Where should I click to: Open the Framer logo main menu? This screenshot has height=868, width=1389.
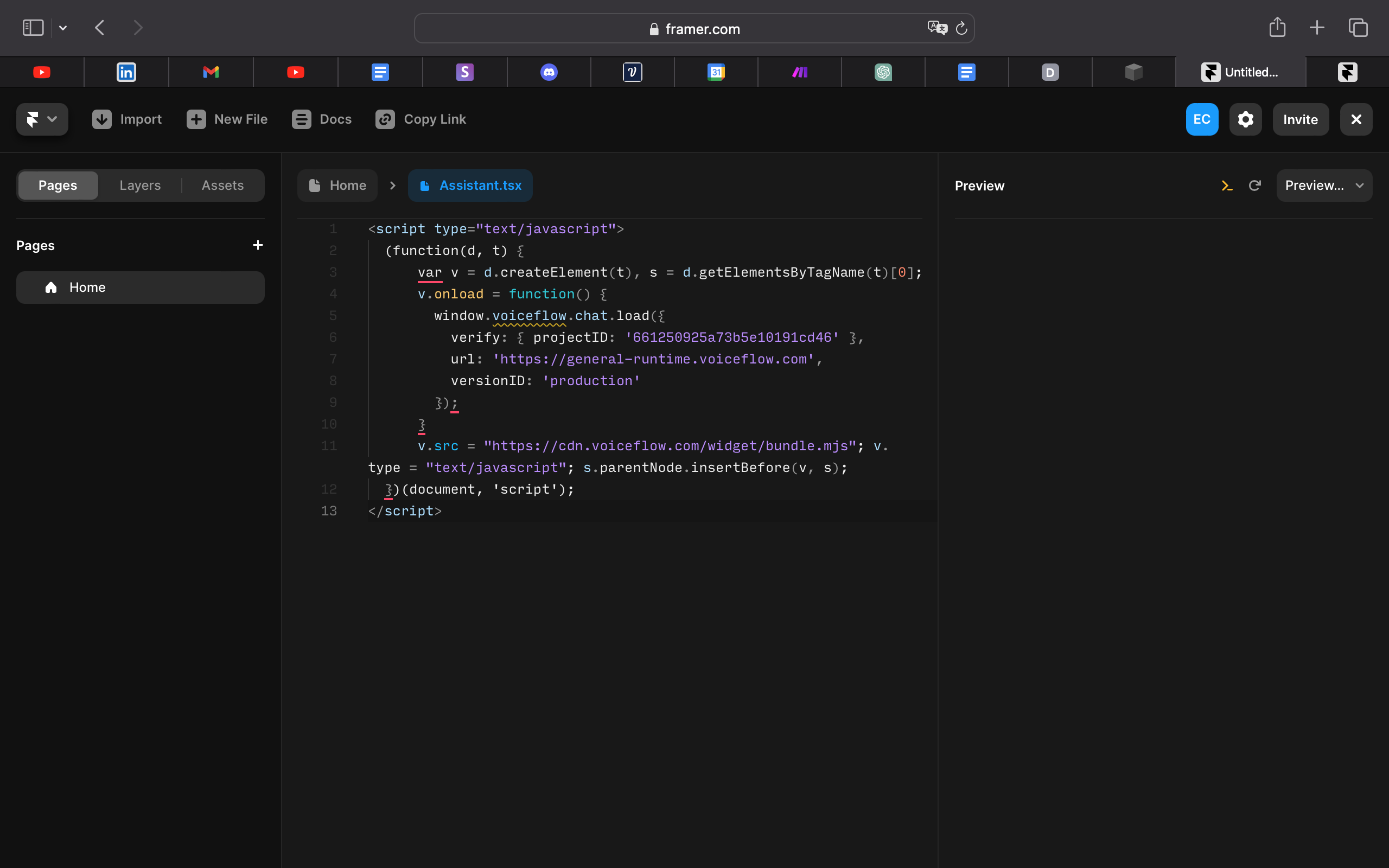coord(42,119)
